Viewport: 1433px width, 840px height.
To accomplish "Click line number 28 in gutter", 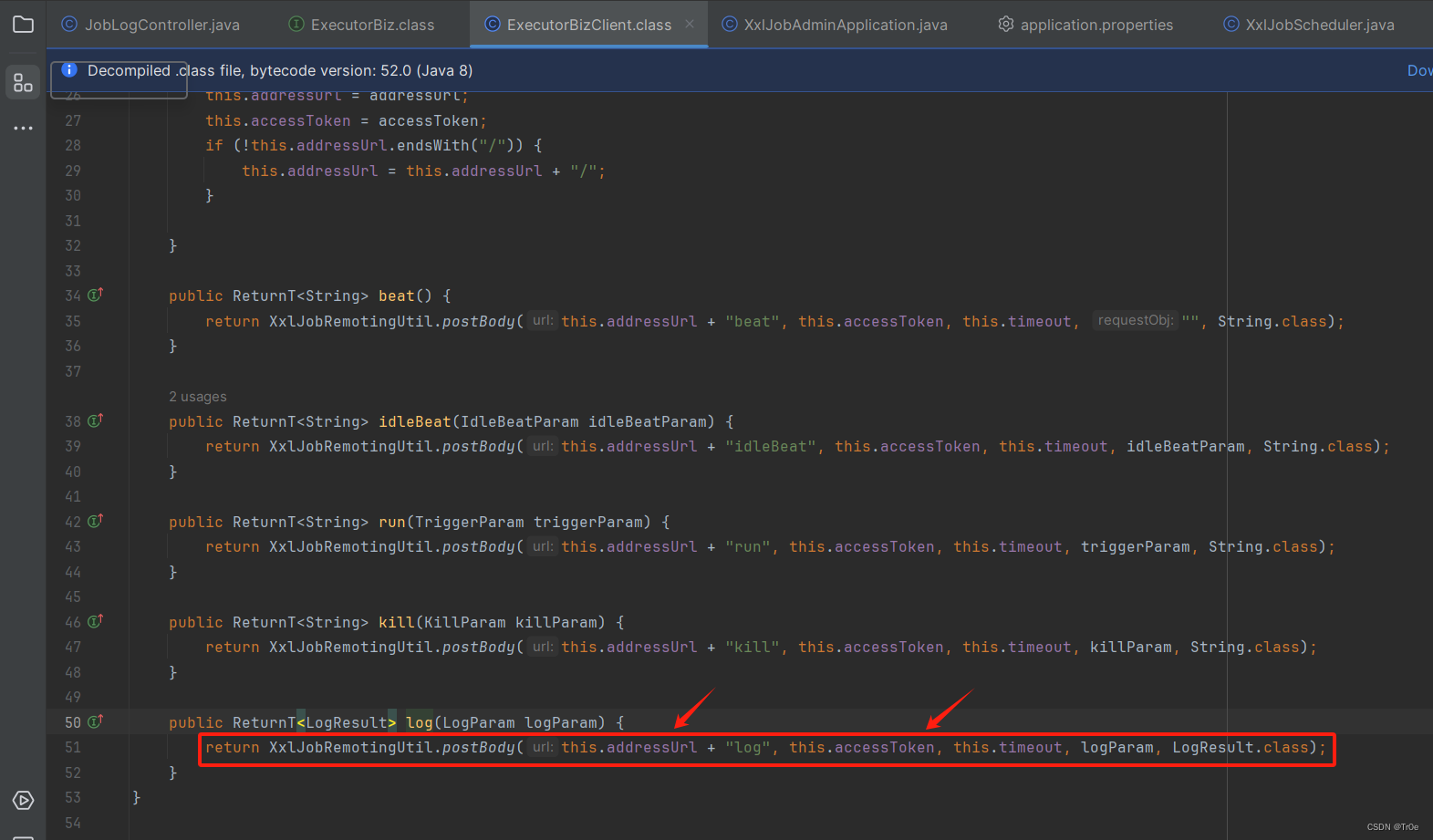I will (x=73, y=145).
